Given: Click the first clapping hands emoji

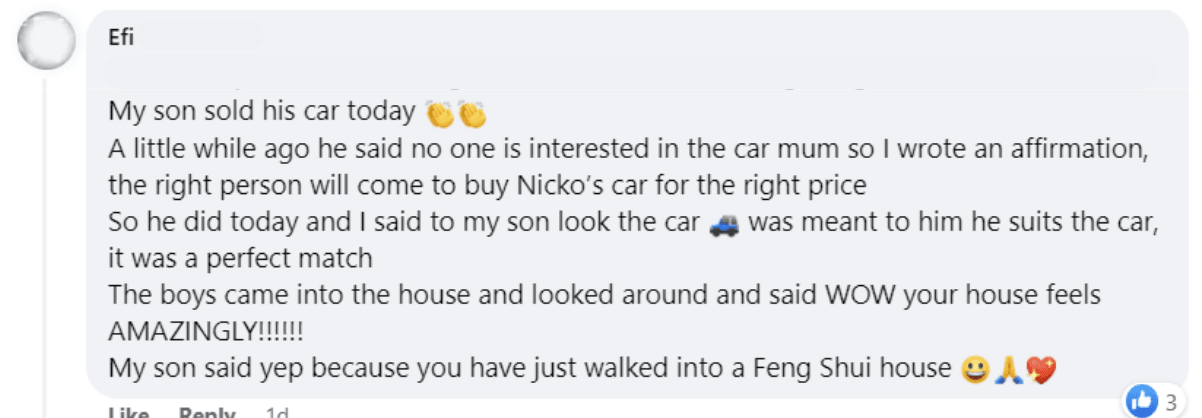Looking at the screenshot, I should click(440, 115).
